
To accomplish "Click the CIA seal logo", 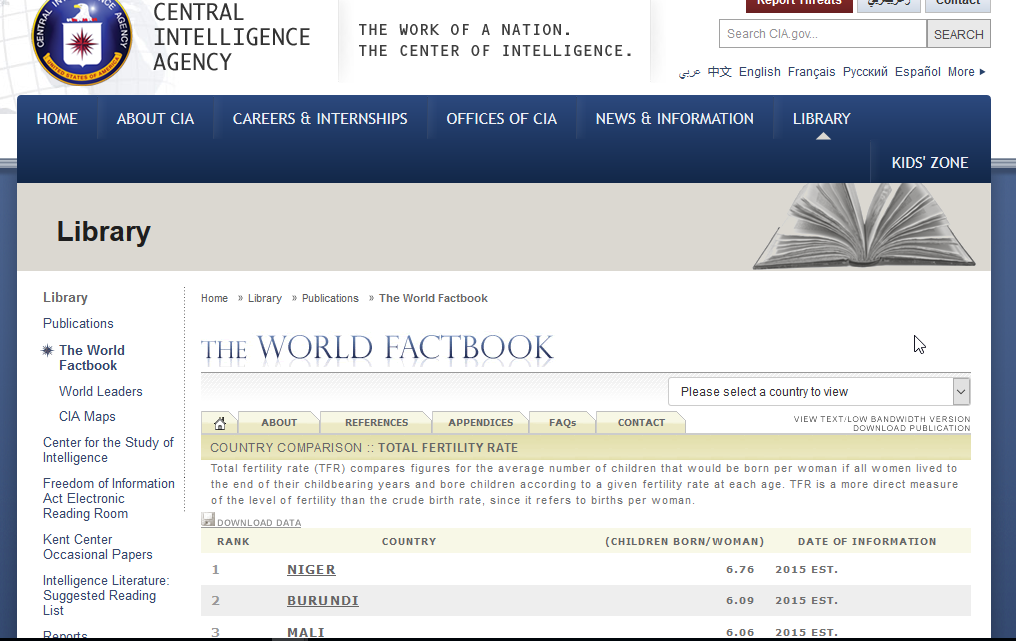I will click(82, 41).
